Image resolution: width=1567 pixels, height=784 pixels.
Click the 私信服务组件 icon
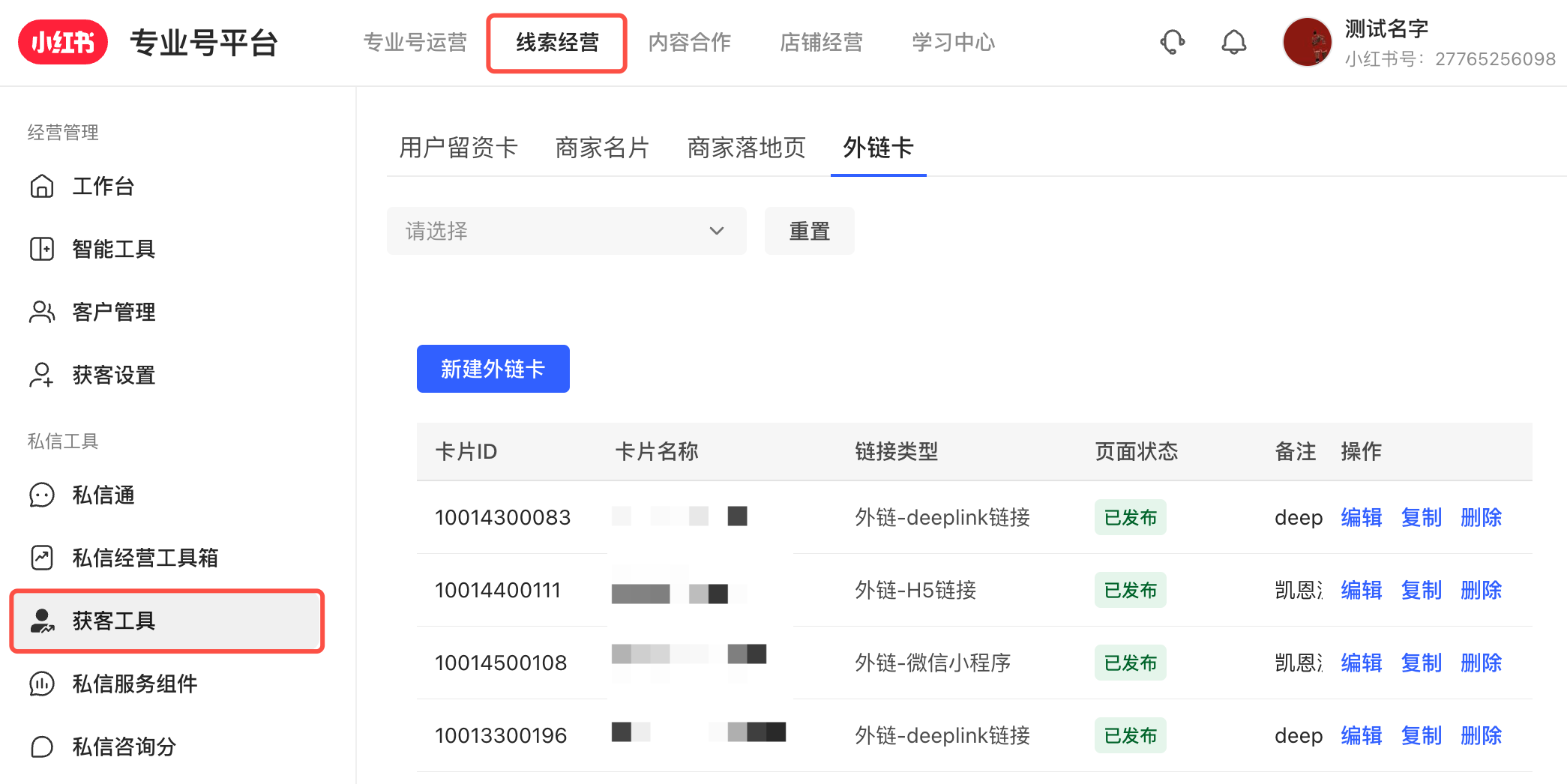point(42,684)
